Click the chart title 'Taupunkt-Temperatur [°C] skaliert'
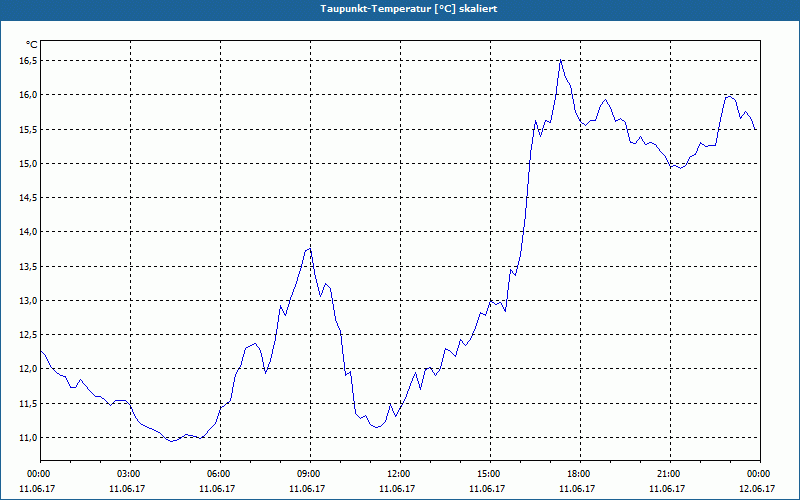 coord(409,9)
